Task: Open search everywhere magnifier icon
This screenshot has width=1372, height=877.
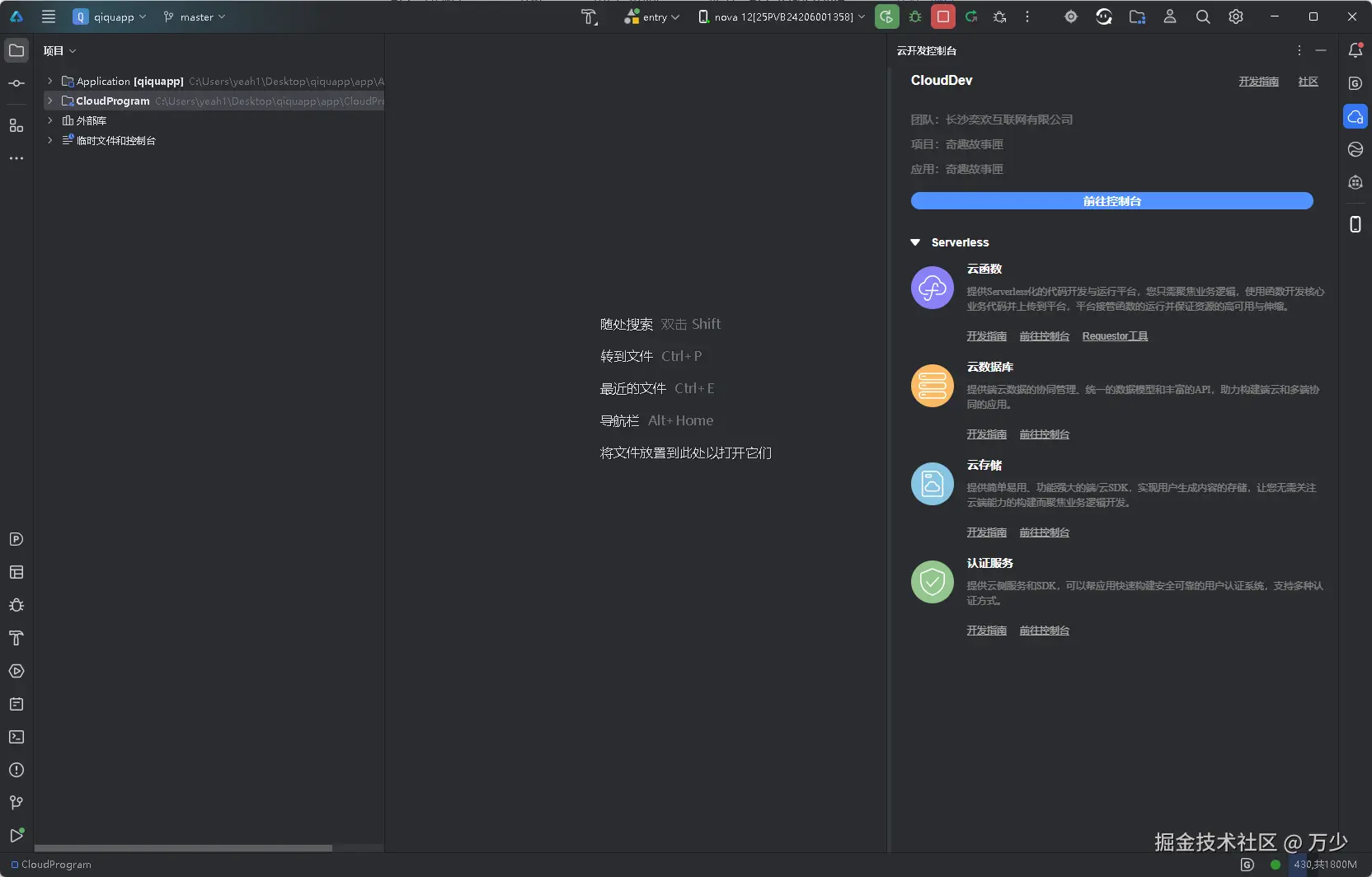Action: (x=1203, y=16)
